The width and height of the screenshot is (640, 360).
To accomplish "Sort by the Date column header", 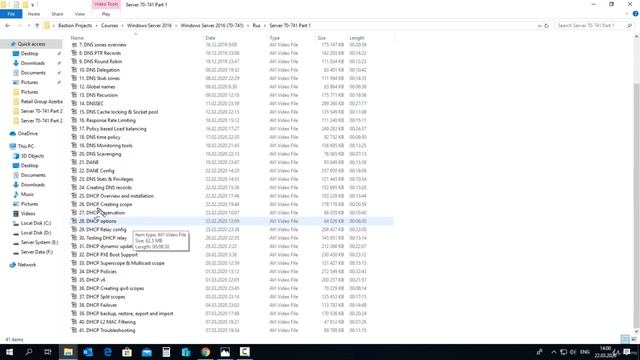I will 210,38.
